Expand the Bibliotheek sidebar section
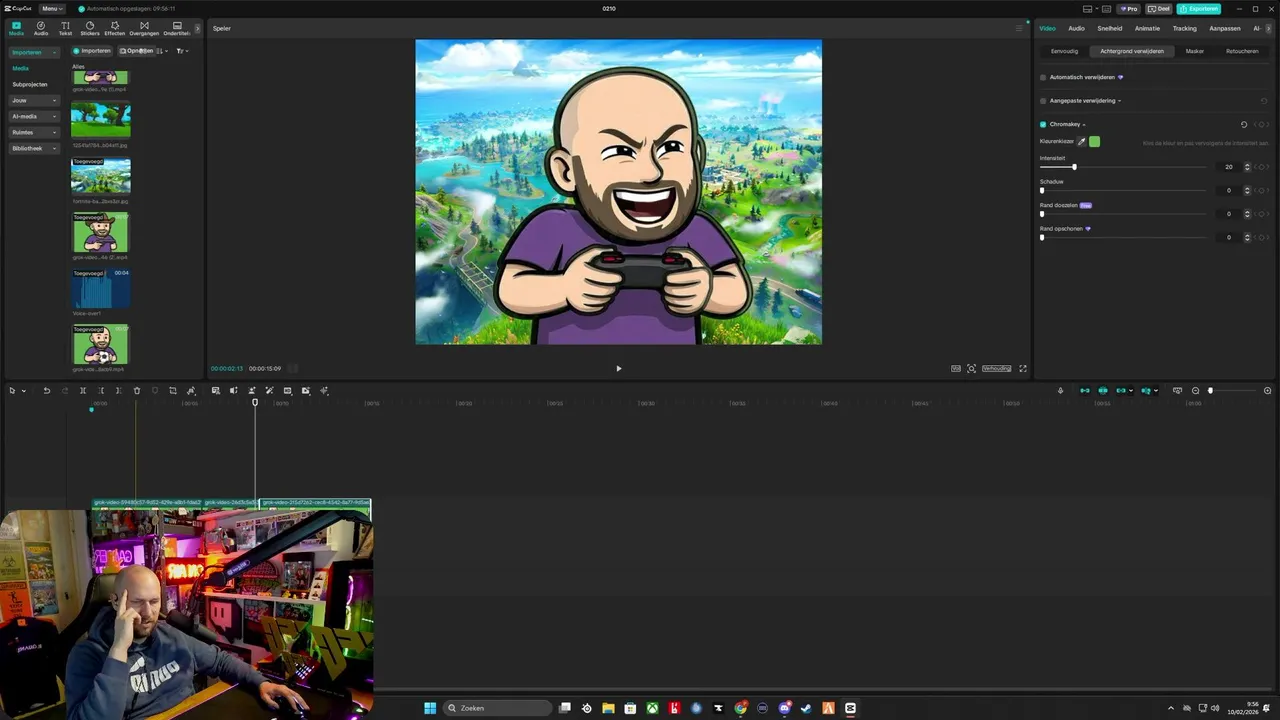Image resolution: width=1280 pixels, height=720 pixels. click(33, 148)
